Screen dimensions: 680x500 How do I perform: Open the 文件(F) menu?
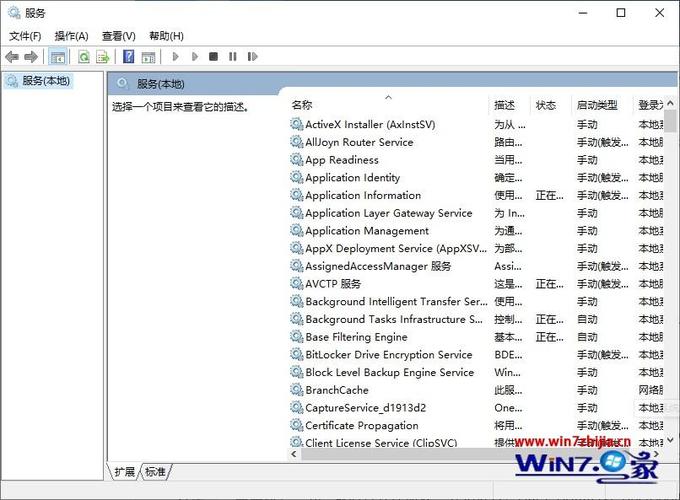[25, 36]
